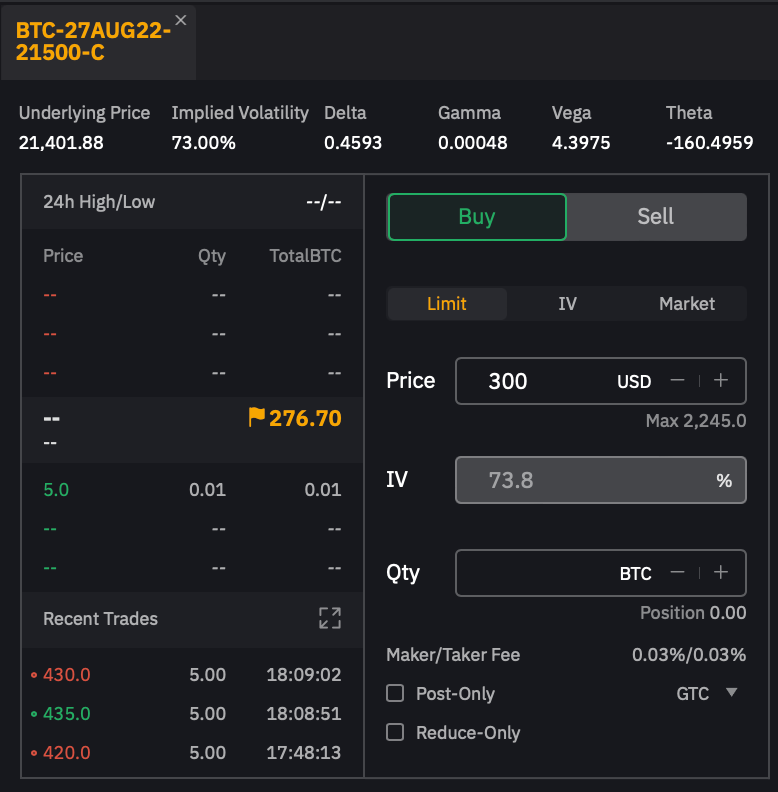778x792 pixels.
Task: Click the Price input field
Action: point(540,381)
